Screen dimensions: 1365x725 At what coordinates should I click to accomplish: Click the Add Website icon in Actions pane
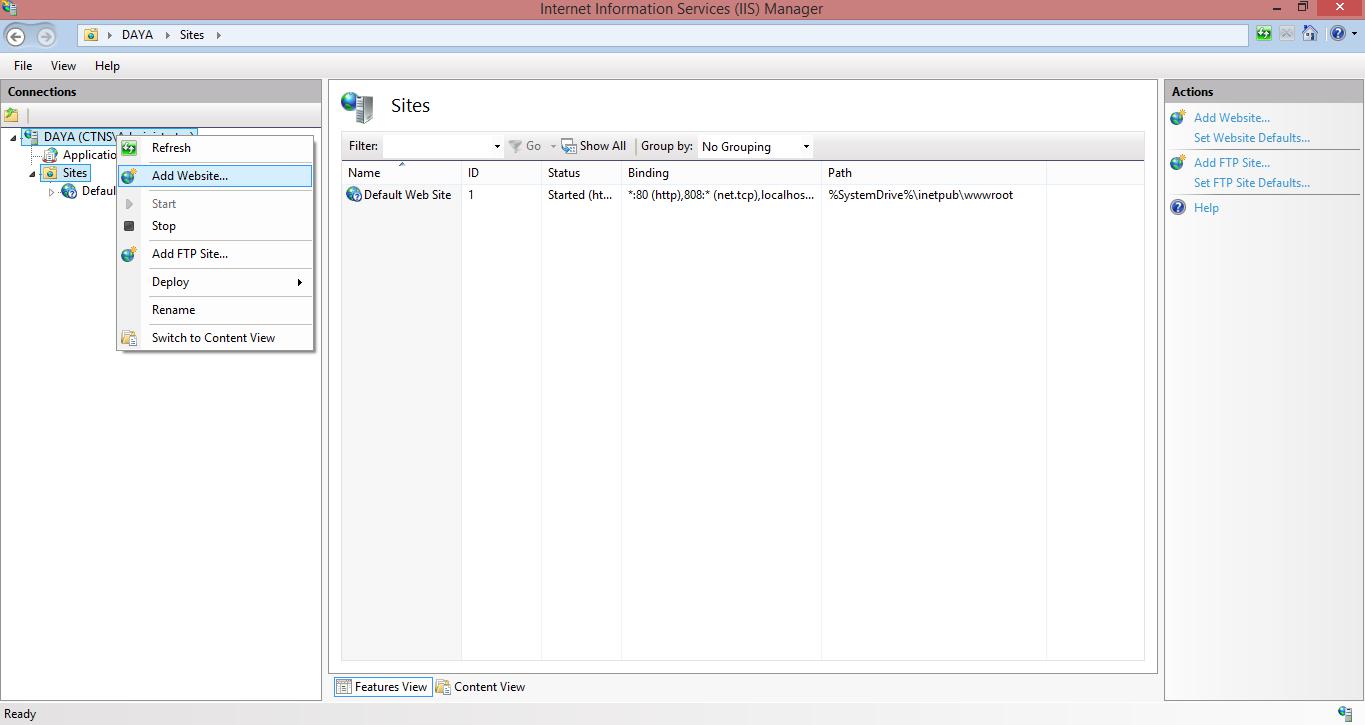tap(1178, 118)
